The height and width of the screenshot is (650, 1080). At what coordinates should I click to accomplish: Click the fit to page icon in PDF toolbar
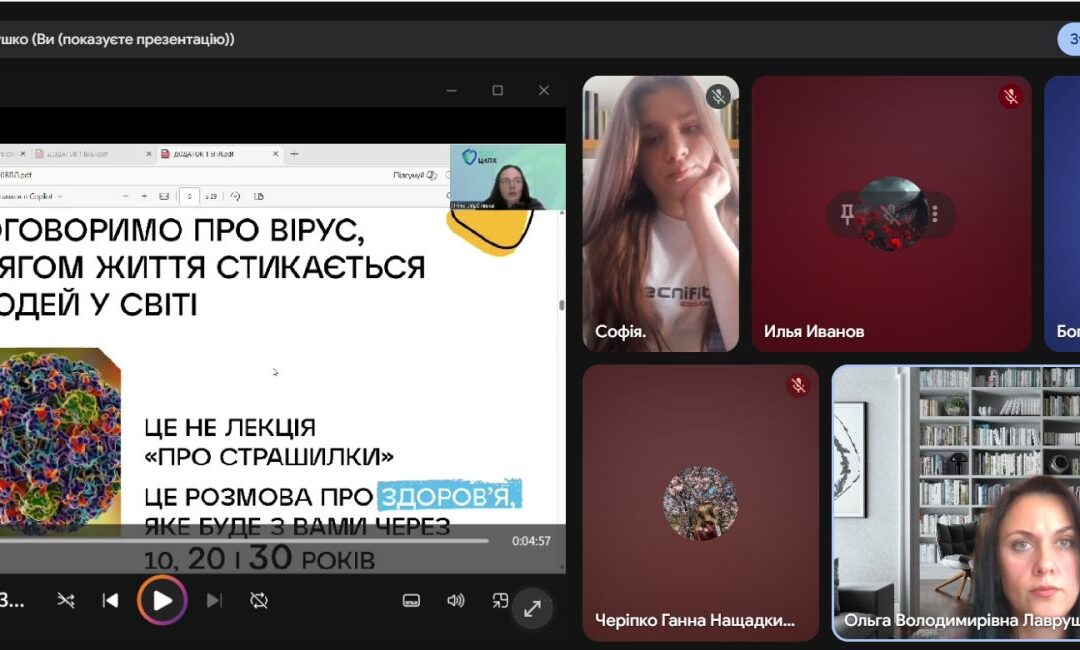tap(164, 196)
